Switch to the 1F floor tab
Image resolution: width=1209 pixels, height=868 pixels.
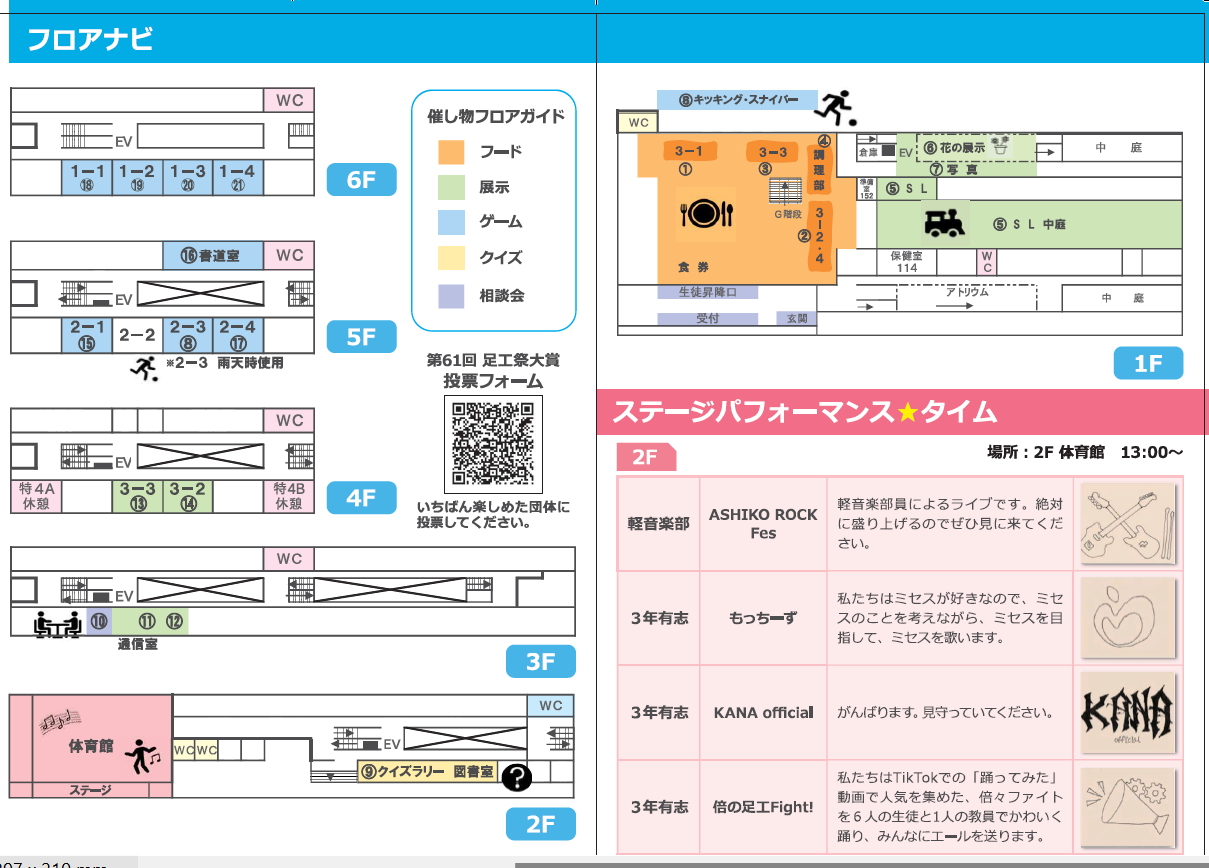[1148, 364]
